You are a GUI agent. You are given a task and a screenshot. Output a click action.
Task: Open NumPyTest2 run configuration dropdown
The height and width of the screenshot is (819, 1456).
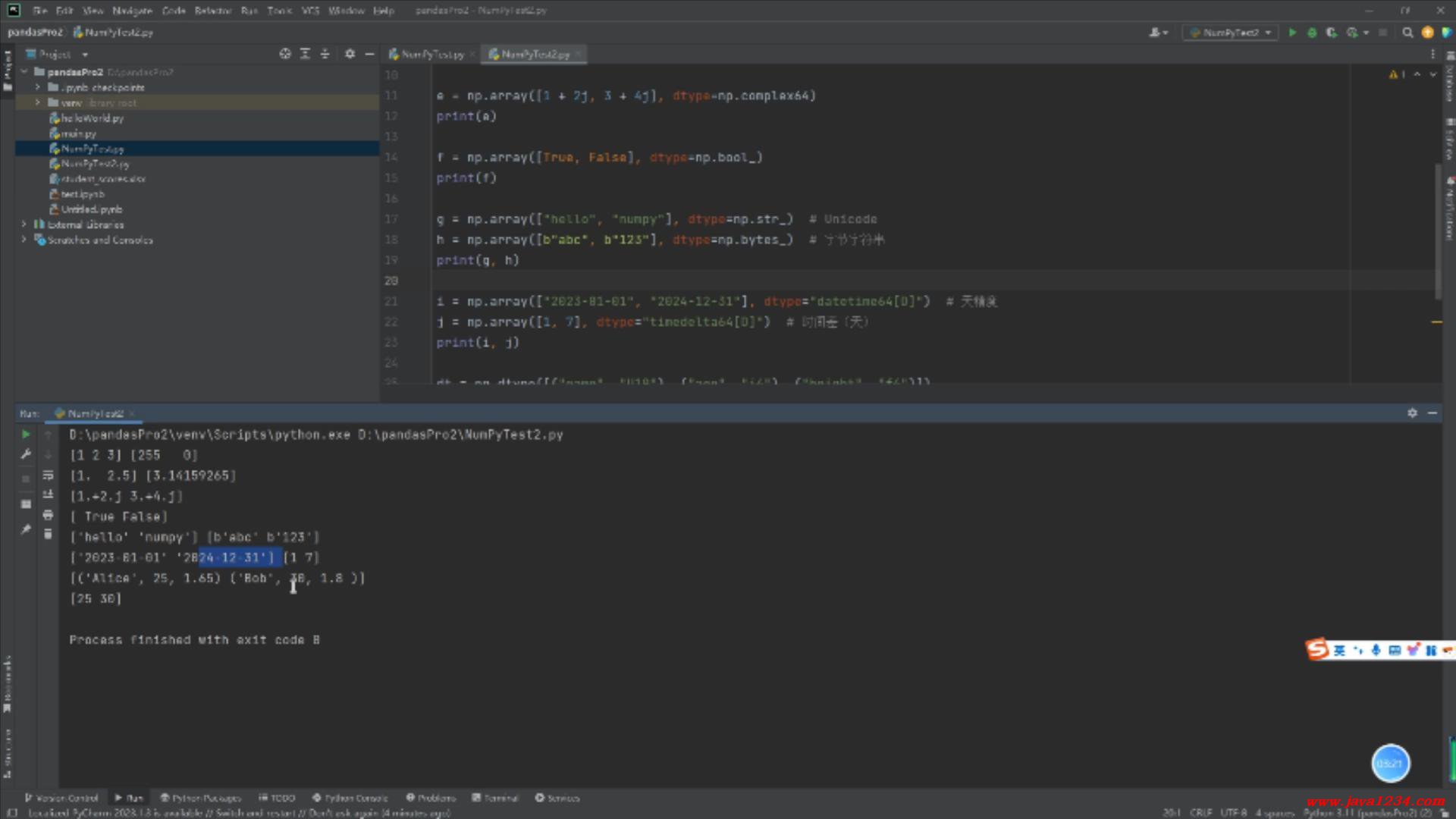(1230, 33)
